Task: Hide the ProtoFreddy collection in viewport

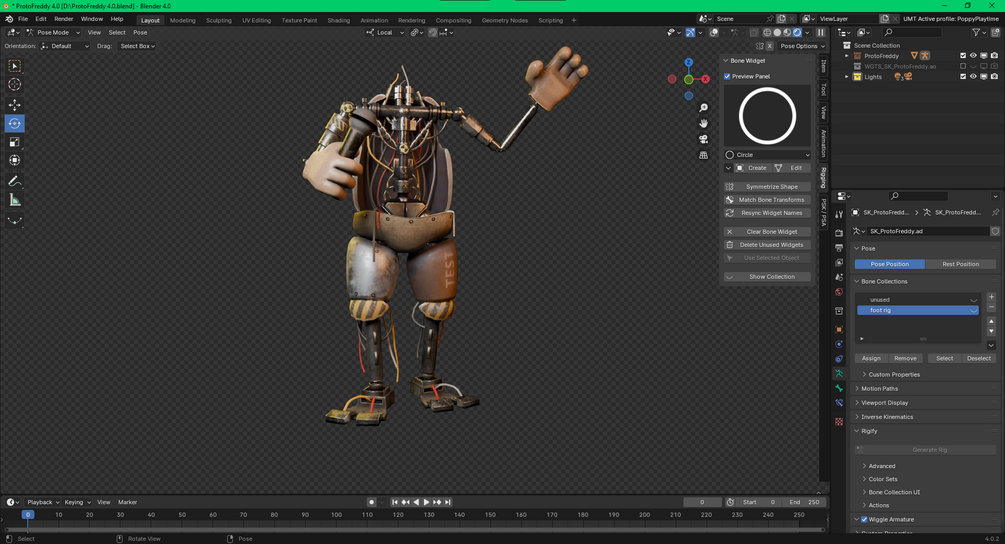Action: 973,56
